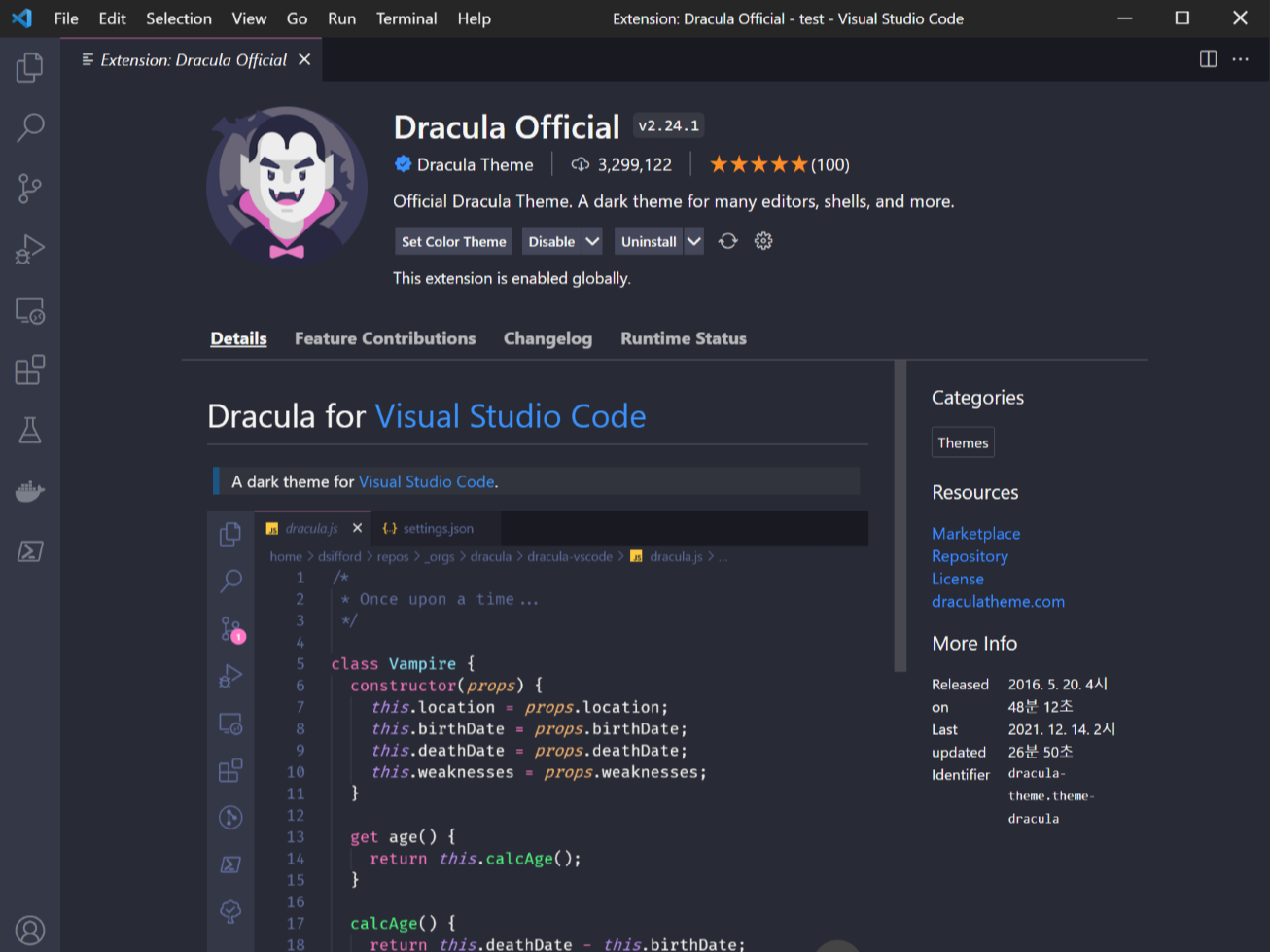Open the Go menu
Viewport: 1270px width, 952px height.
(x=297, y=18)
